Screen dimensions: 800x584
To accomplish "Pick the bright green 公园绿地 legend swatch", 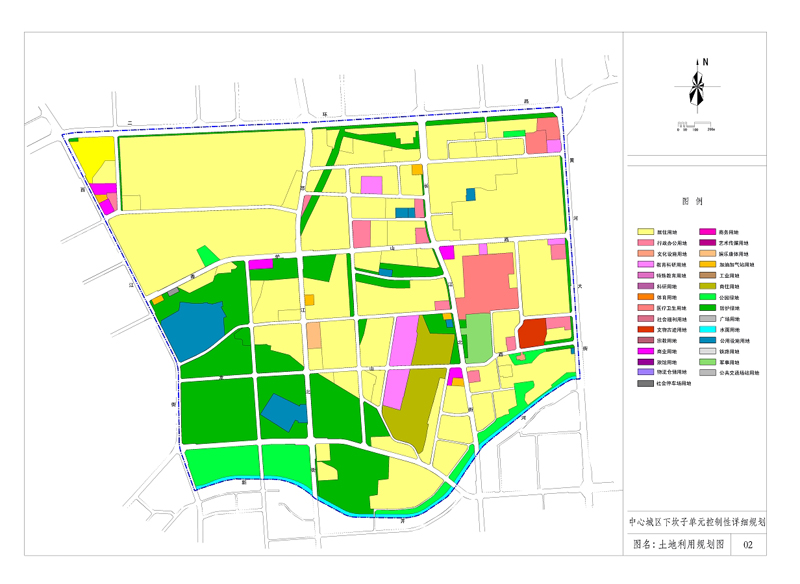I will coord(709,297).
